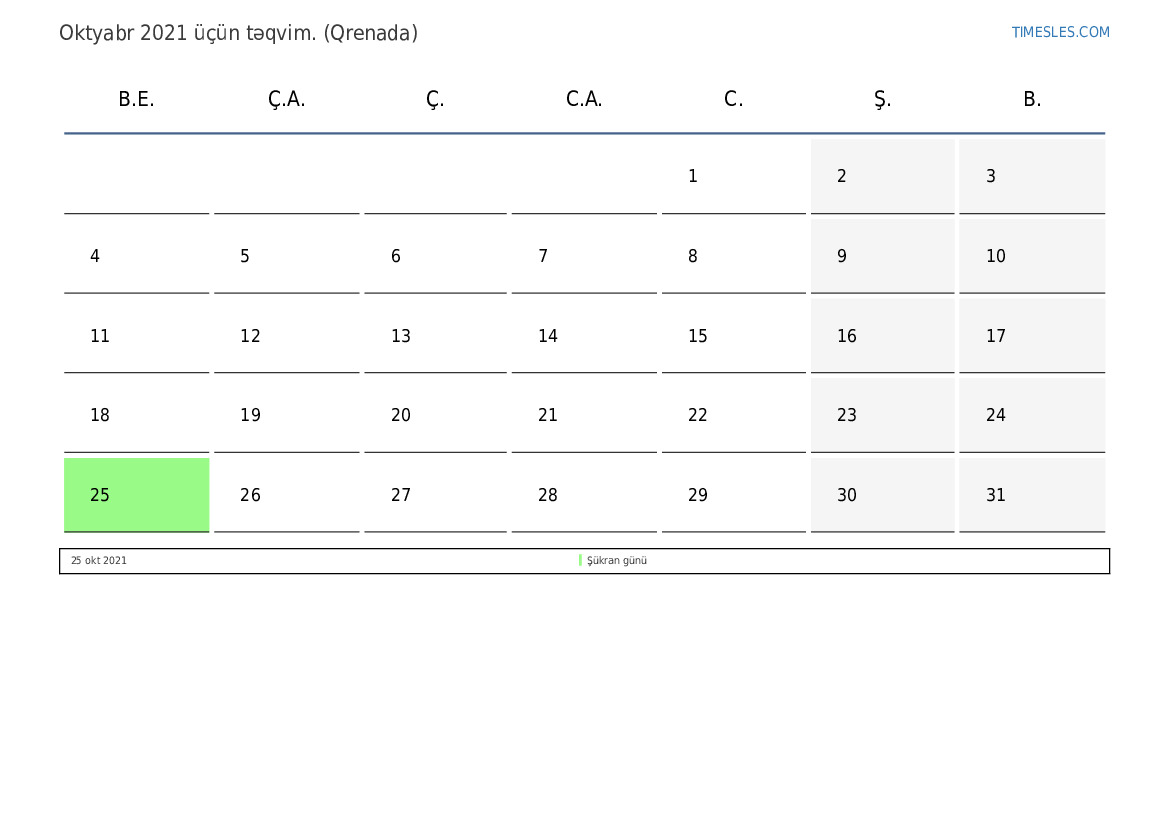Screen dimensions: 1169x827
Task: Select day 31 in the calendar
Action: (1032, 495)
